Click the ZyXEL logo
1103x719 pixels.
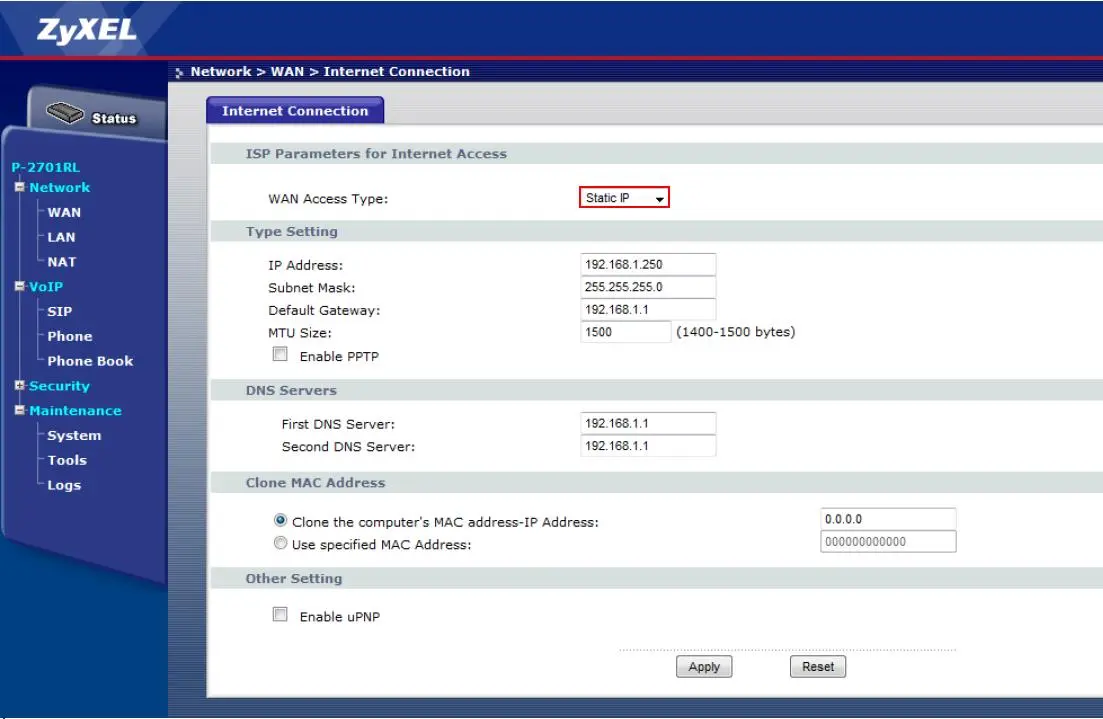(x=87, y=30)
